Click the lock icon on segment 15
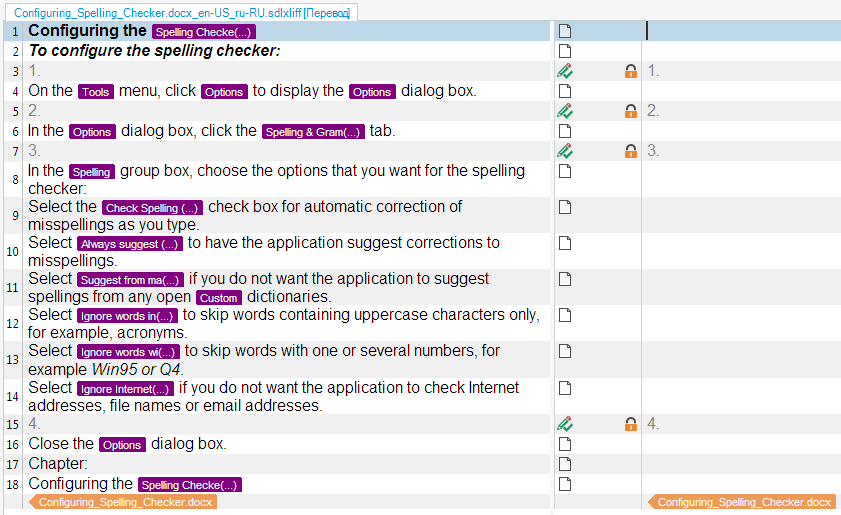The image size is (841, 515). coord(631,424)
